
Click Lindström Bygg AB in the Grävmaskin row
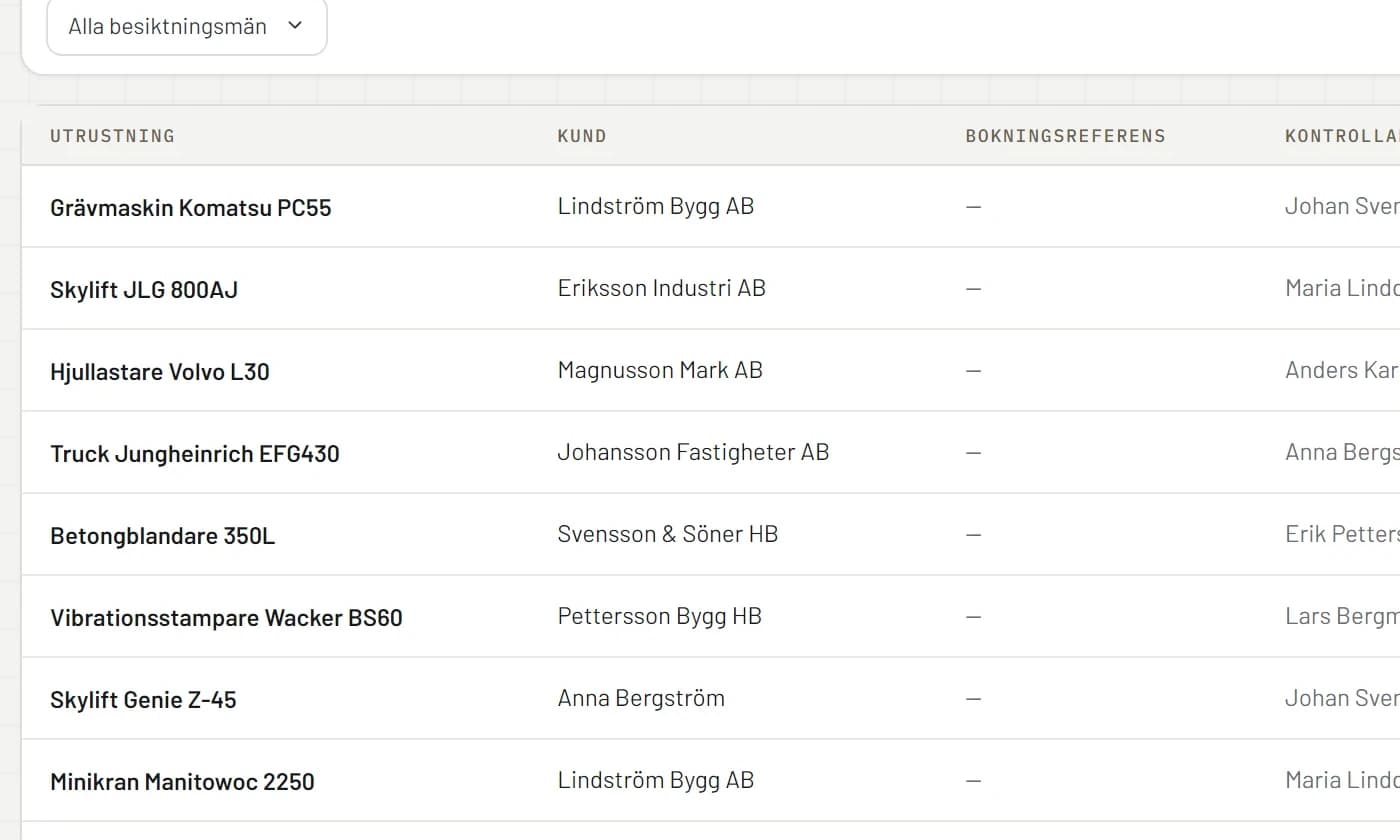coord(656,206)
